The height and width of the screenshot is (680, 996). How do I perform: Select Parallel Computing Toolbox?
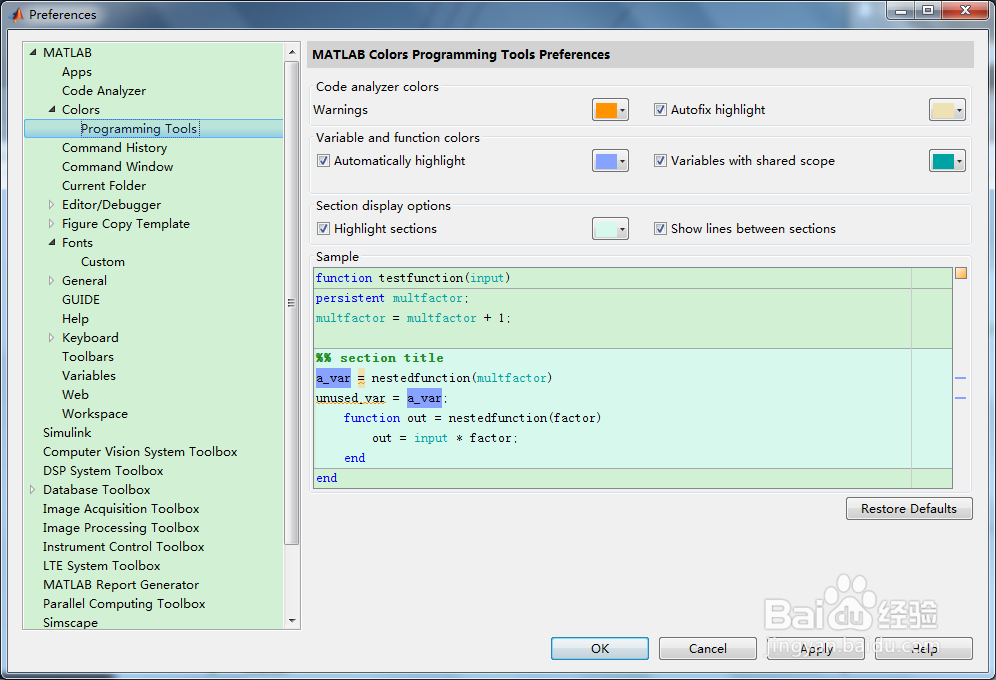tap(124, 604)
